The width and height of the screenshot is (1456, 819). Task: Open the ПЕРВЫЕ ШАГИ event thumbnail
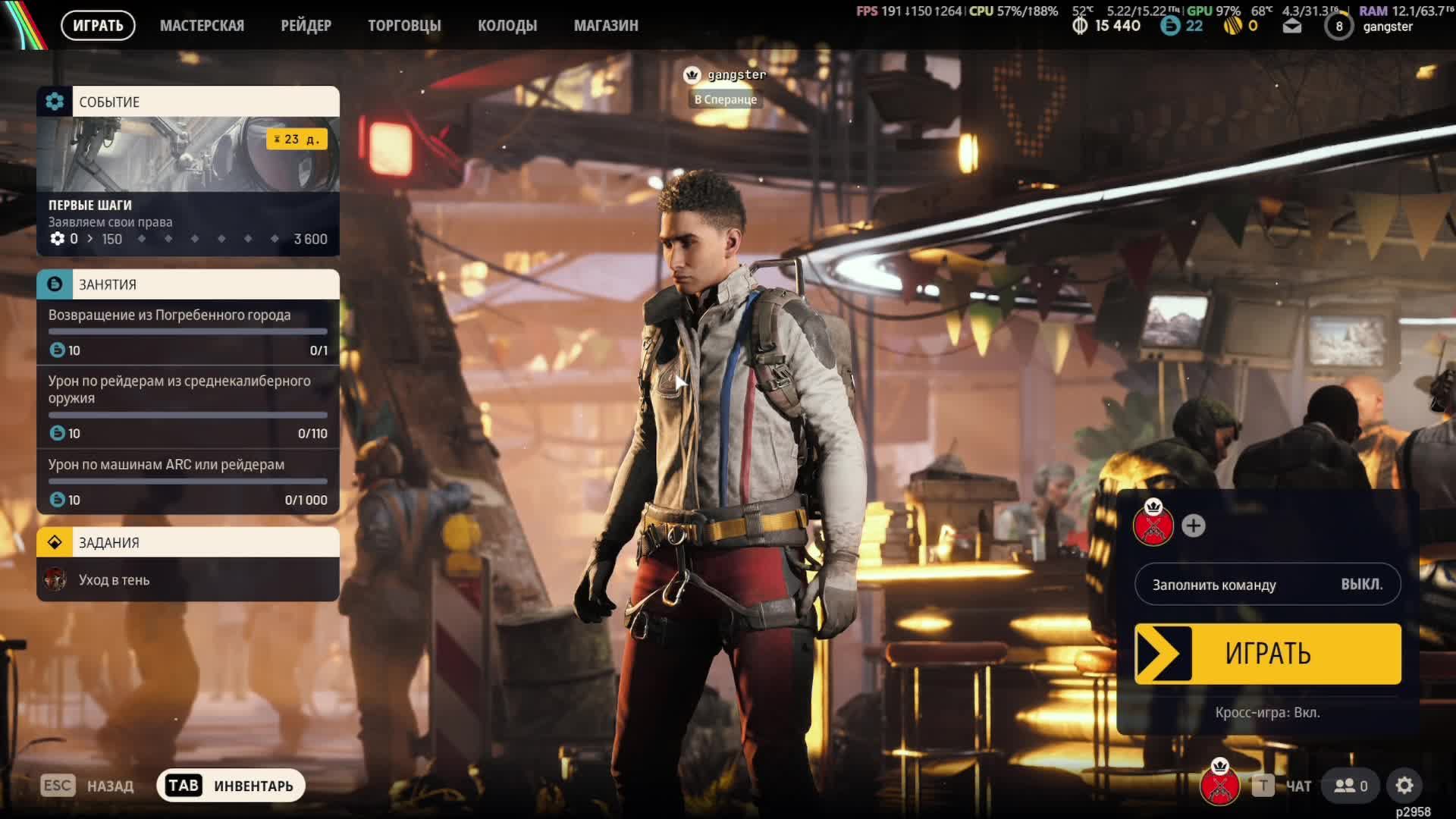point(188,155)
